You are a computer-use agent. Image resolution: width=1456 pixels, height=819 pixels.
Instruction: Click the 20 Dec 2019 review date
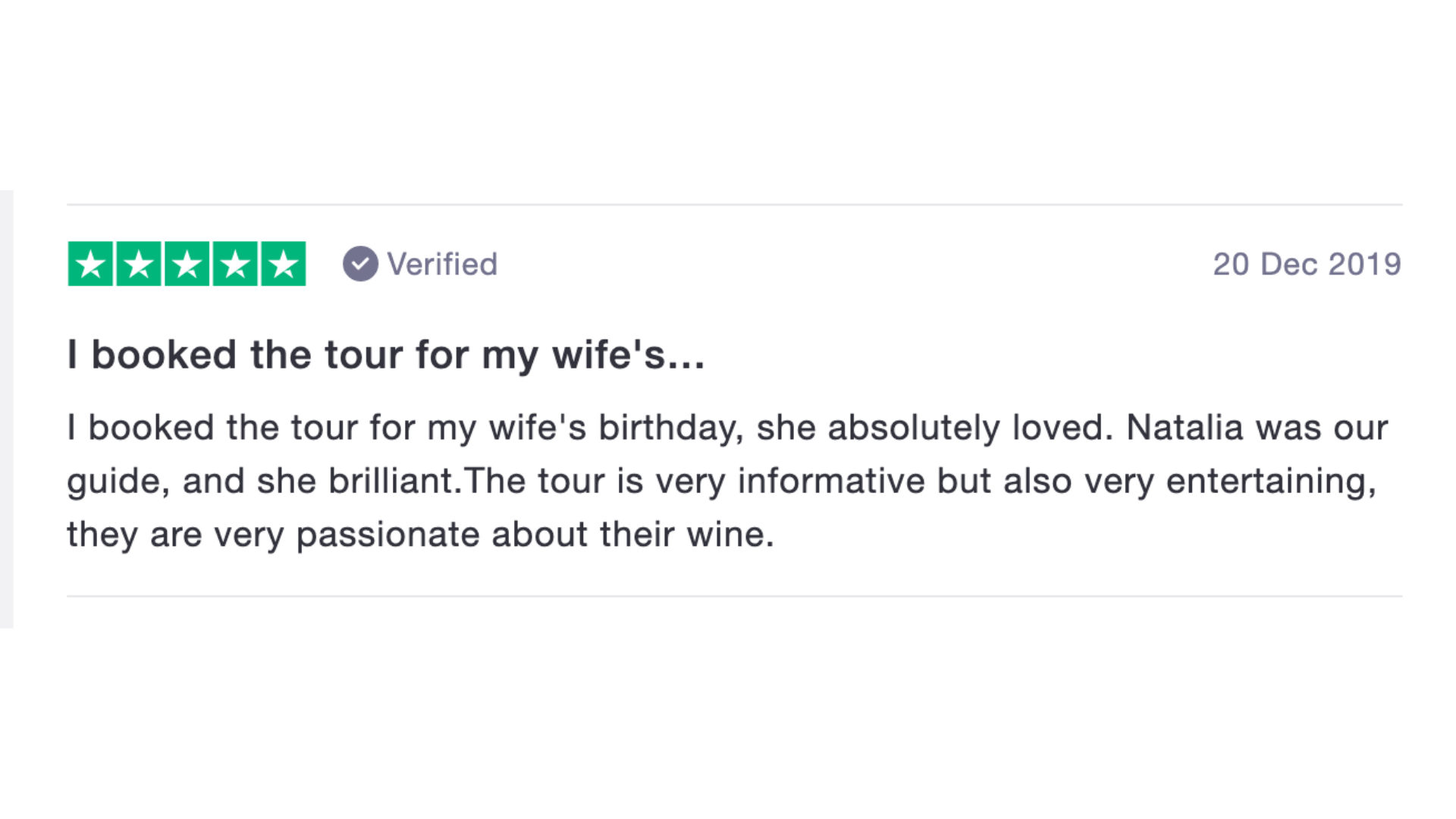click(x=1307, y=265)
